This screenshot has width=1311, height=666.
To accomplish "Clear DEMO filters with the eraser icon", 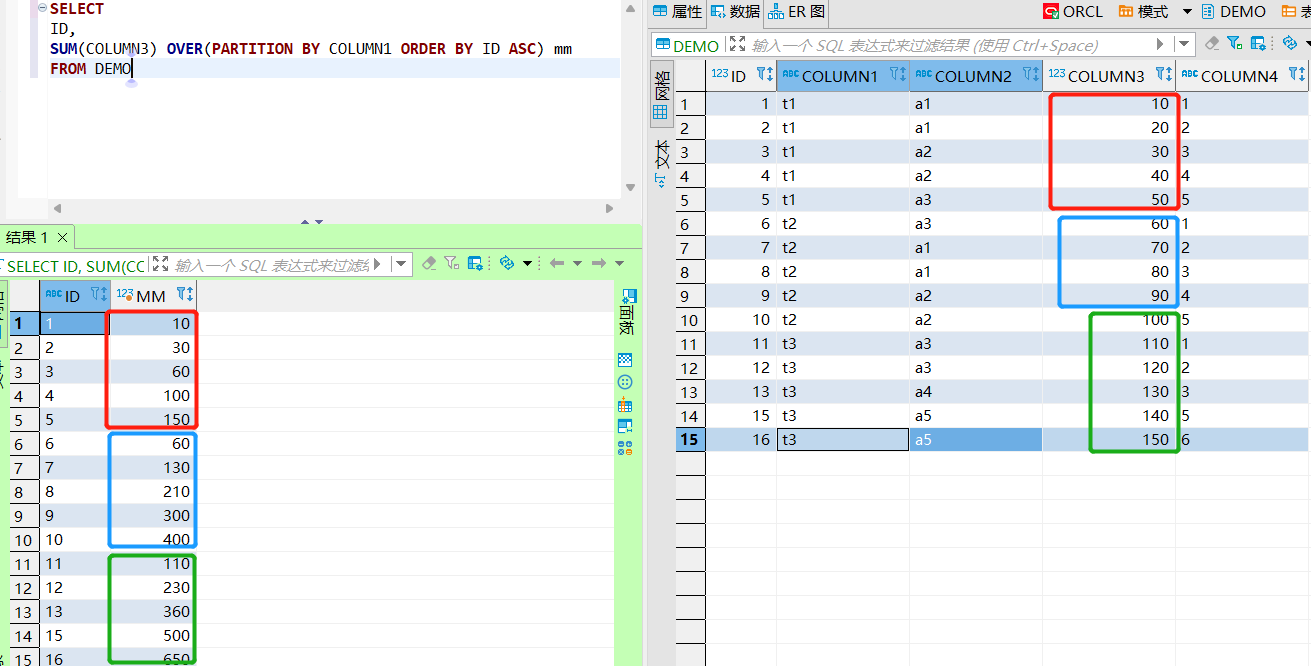I will click(x=1212, y=43).
